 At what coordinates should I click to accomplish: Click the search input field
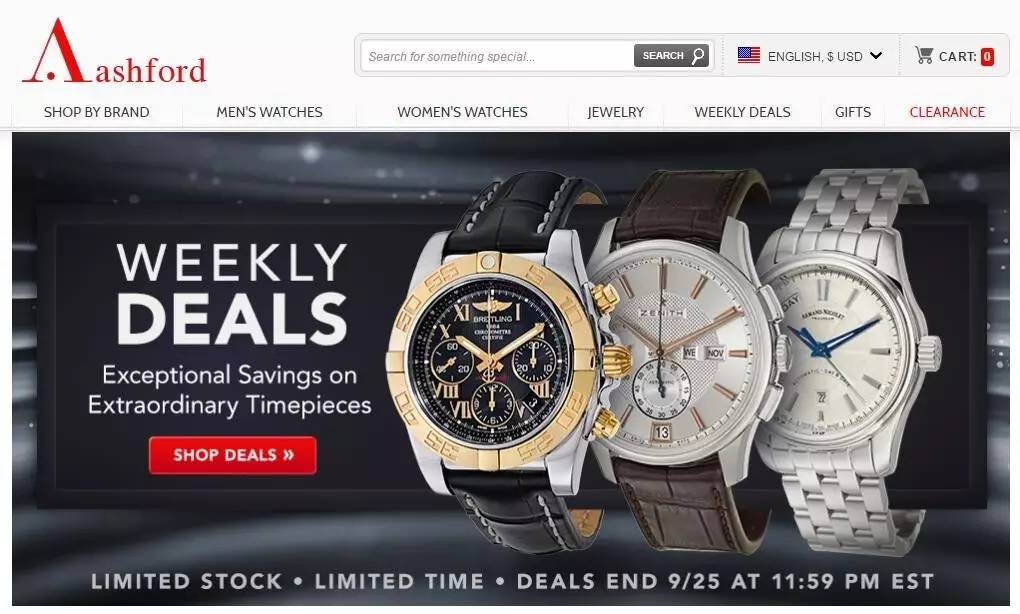tap(498, 57)
